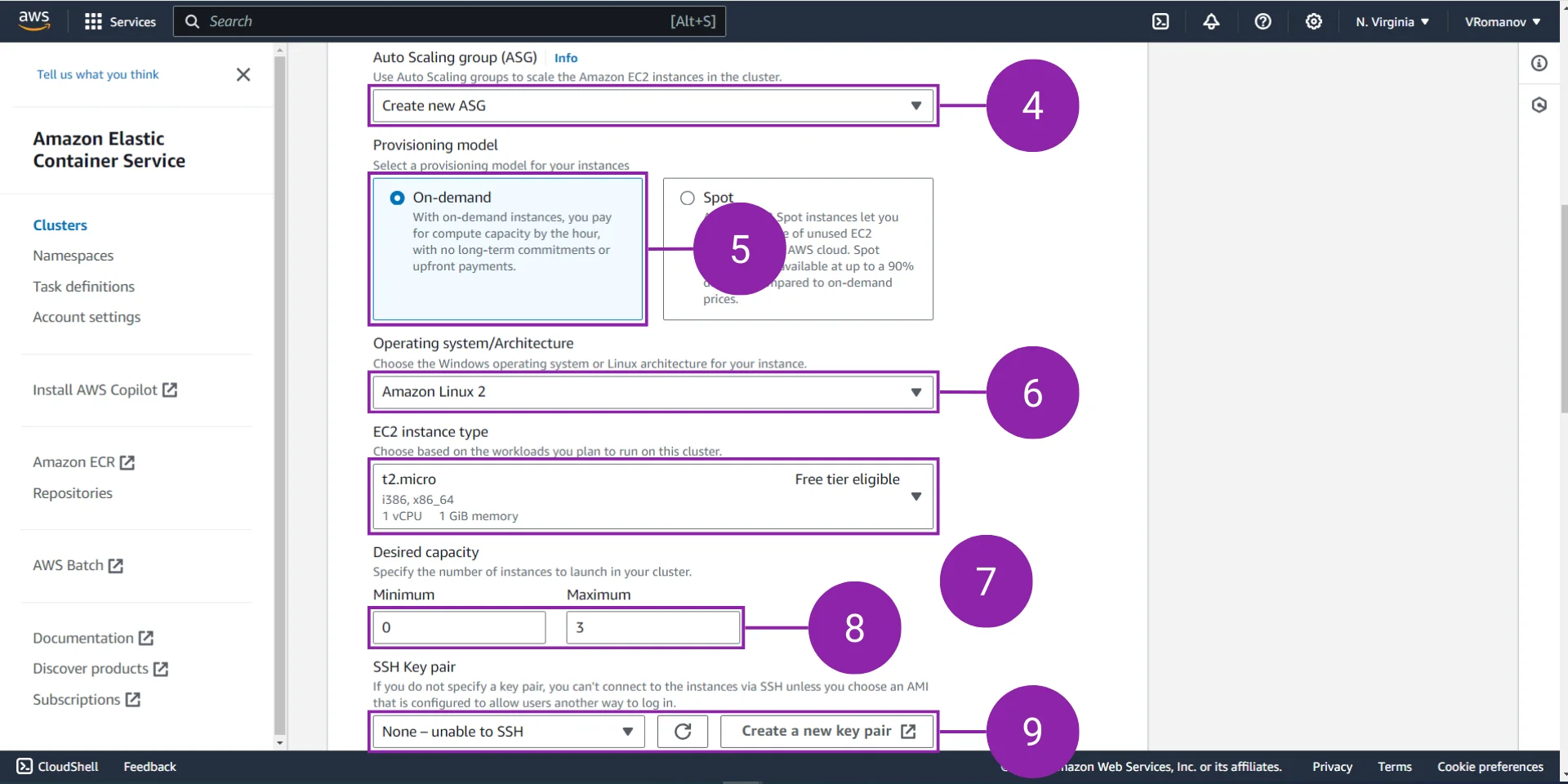This screenshot has height=784, width=1568.
Task: Open the Privacy footer link
Action: [1332, 766]
